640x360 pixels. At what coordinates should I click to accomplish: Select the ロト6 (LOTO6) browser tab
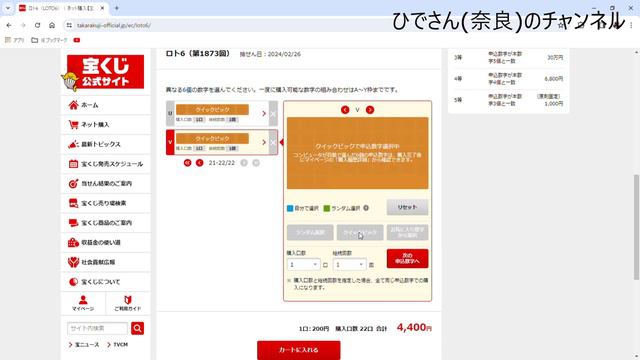click(x=61, y=8)
